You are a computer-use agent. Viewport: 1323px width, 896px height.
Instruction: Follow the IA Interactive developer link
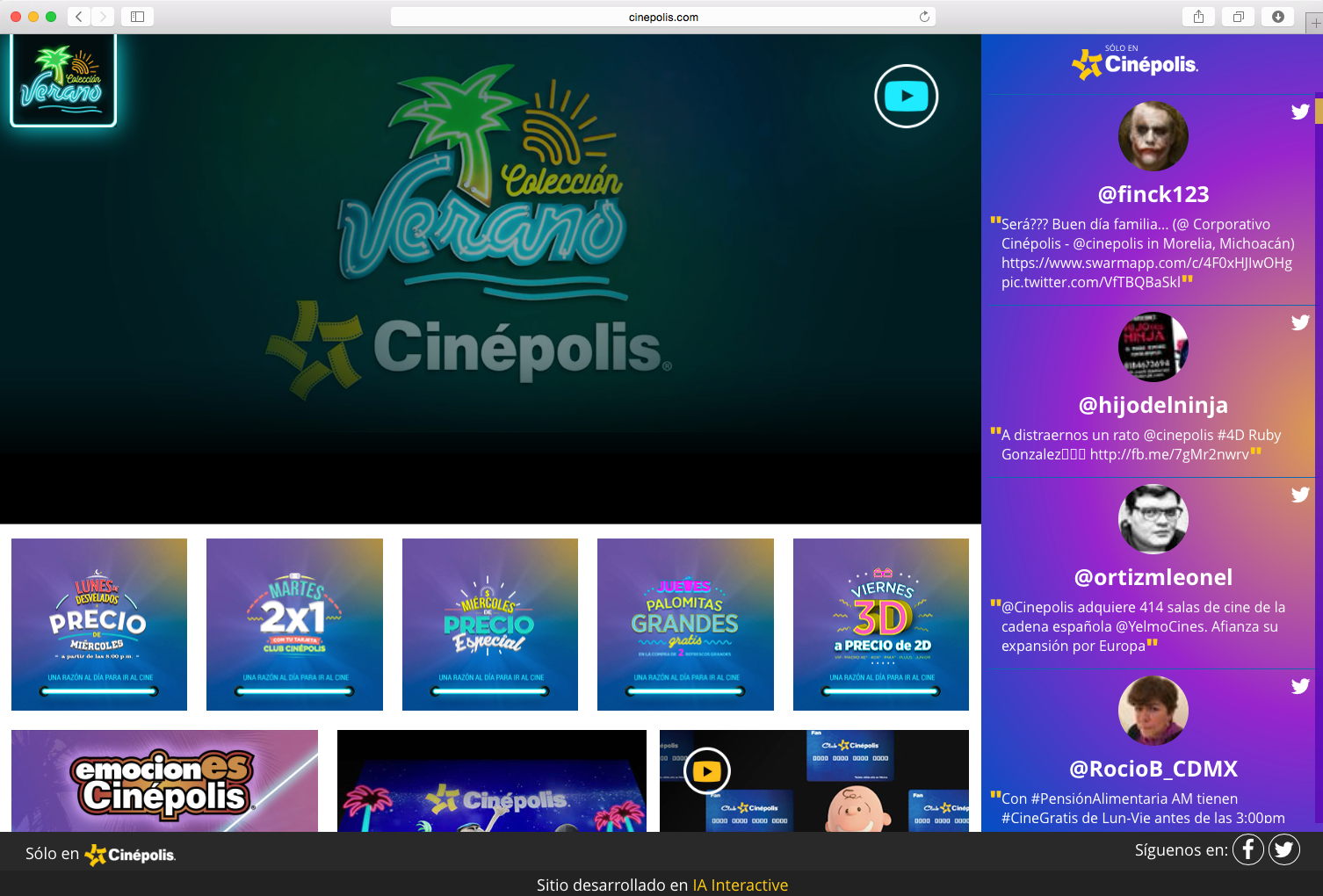[741, 885]
